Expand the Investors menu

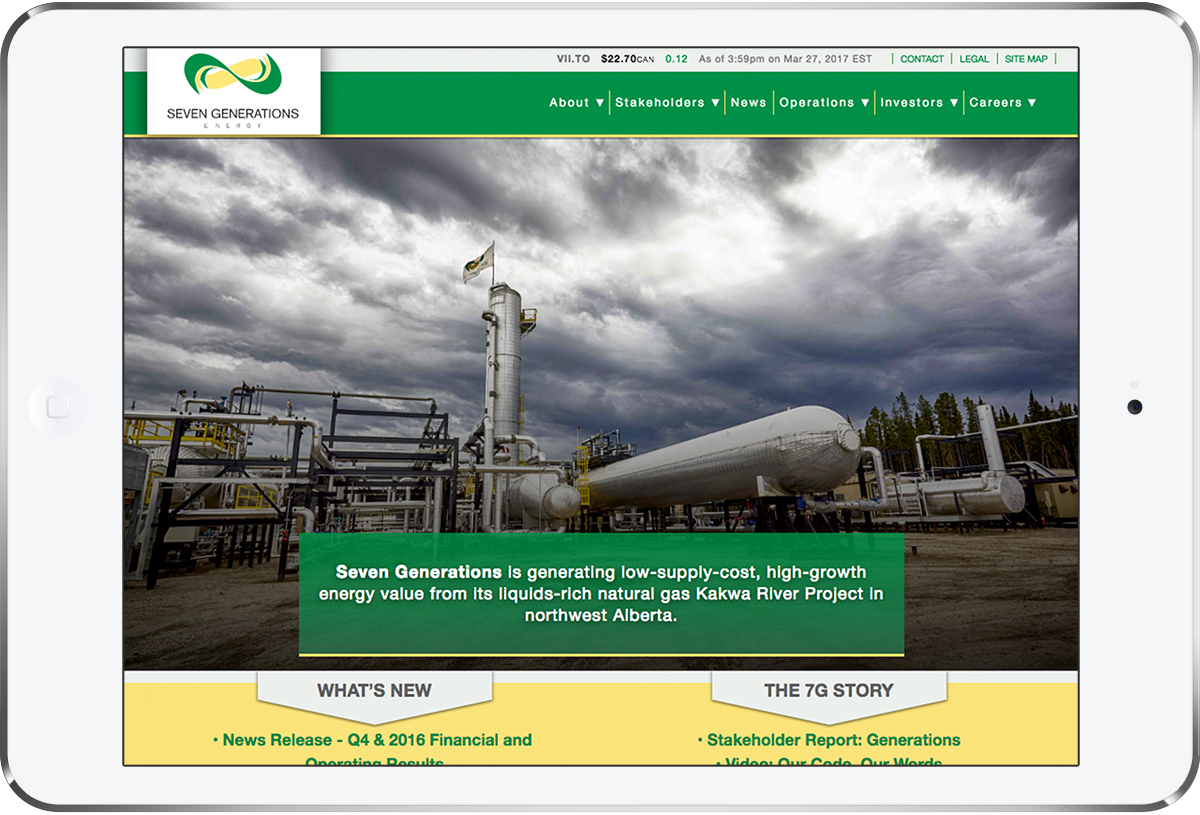[920, 102]
